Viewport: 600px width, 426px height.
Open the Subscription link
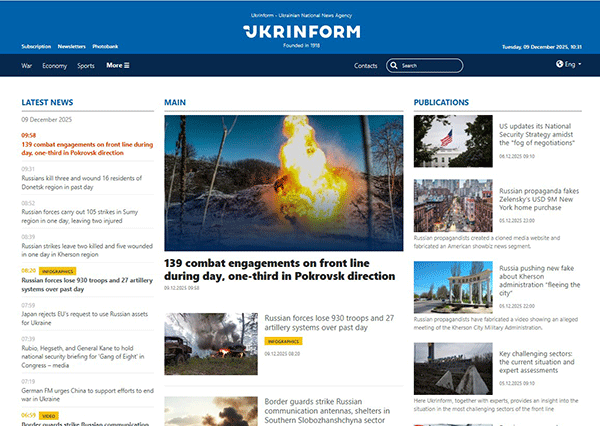pos(36,46)
